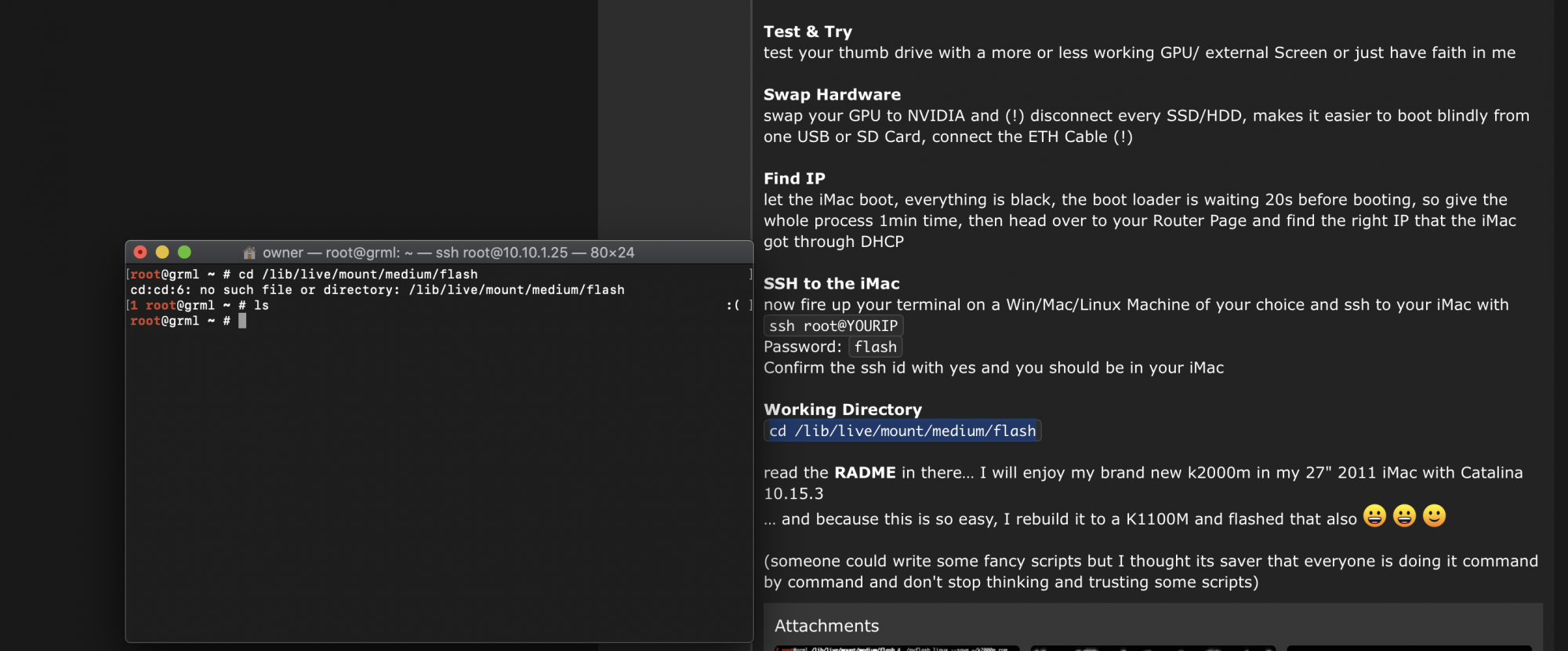Image resolution: width=1568 pixels, height=651 pixels.
Task: Click the middle grinning emoji
Action: (x=1404, y=516)
